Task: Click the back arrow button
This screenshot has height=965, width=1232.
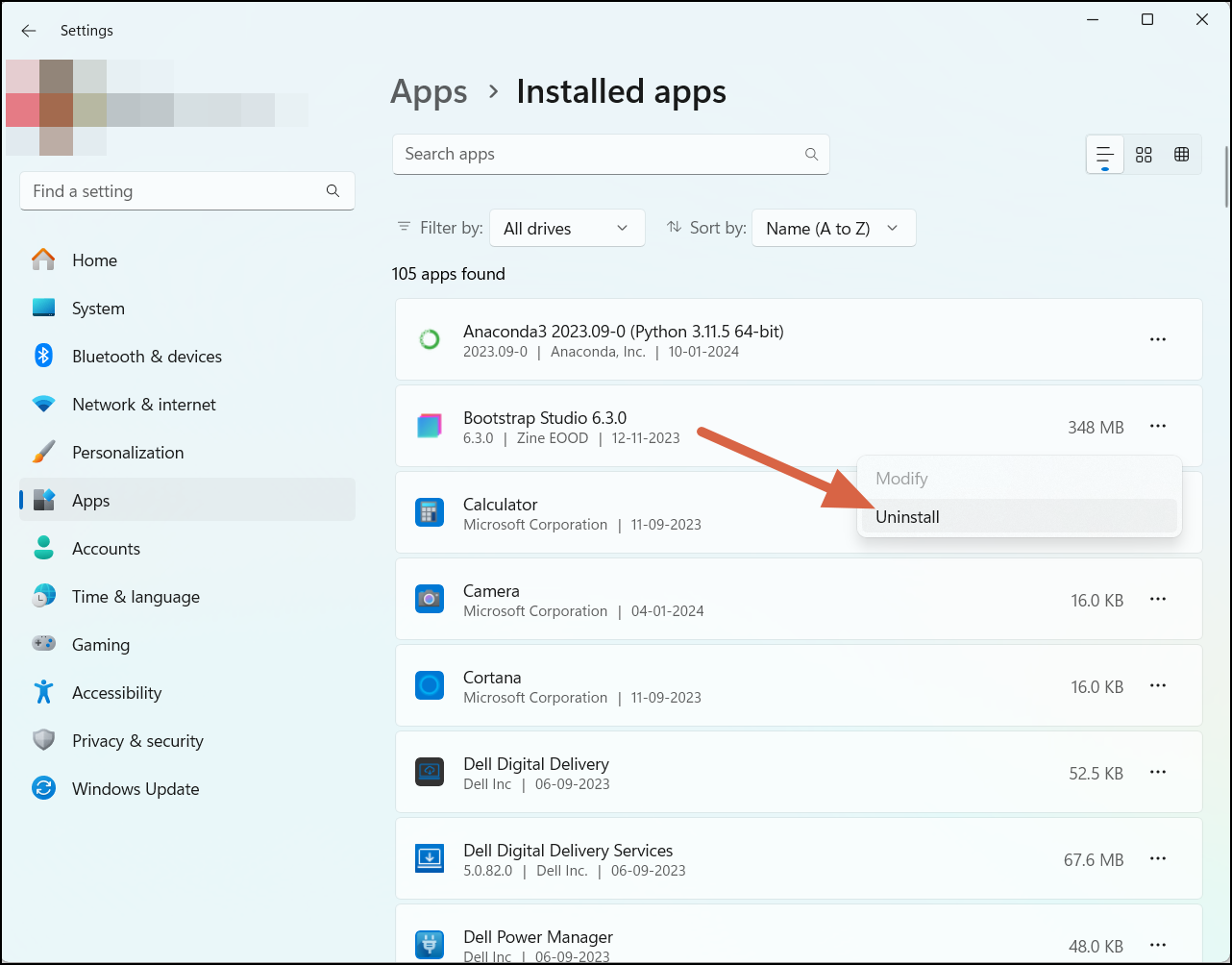Action: tap(28, 30)
